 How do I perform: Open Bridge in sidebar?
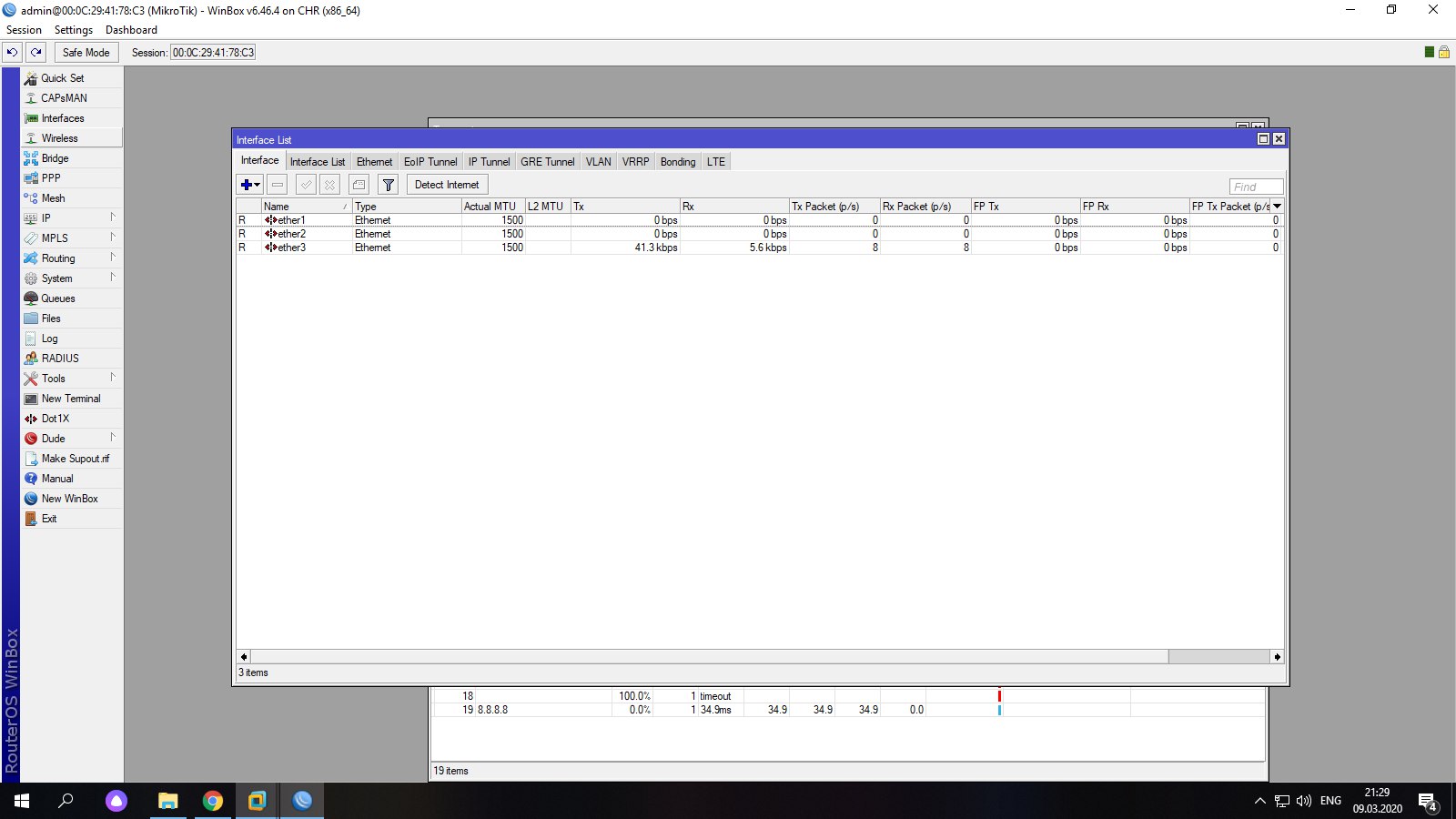pos(72,158)
